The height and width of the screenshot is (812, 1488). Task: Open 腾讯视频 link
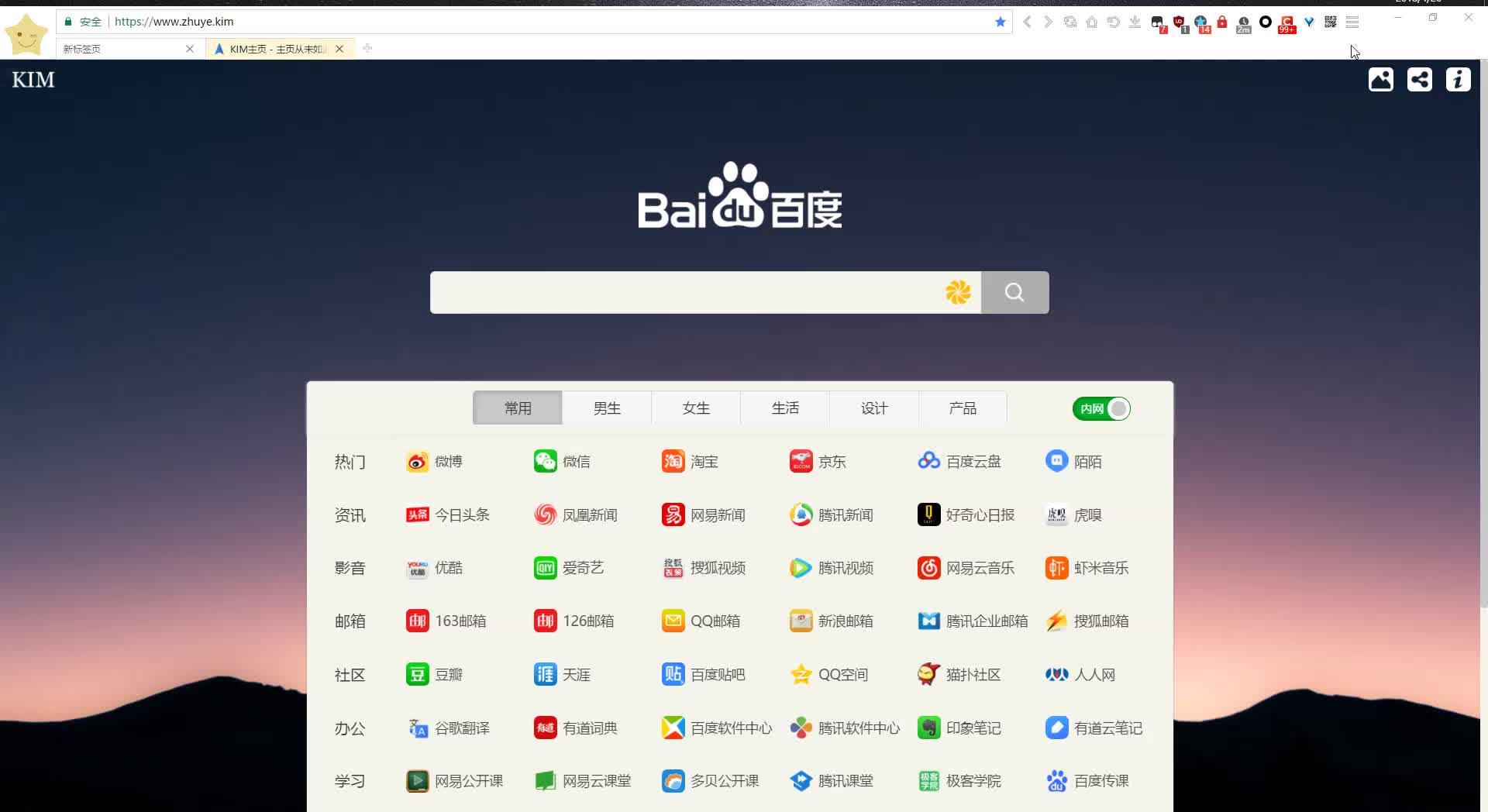pos(832,568)
